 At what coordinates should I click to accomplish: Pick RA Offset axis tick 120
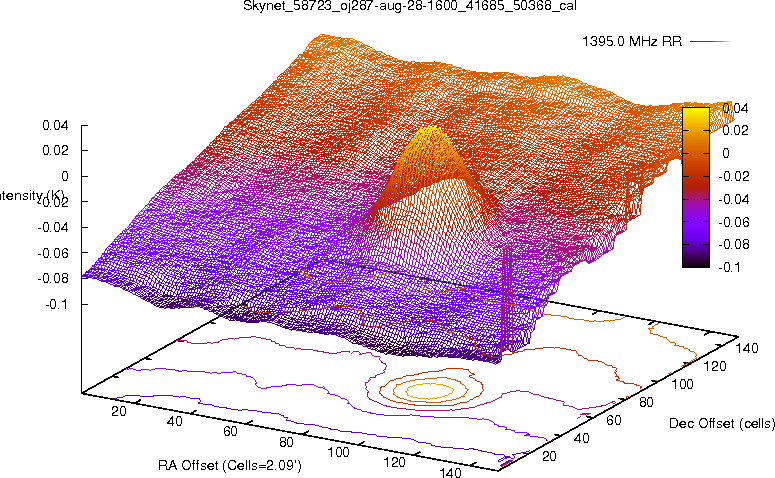tap(394, 462)
